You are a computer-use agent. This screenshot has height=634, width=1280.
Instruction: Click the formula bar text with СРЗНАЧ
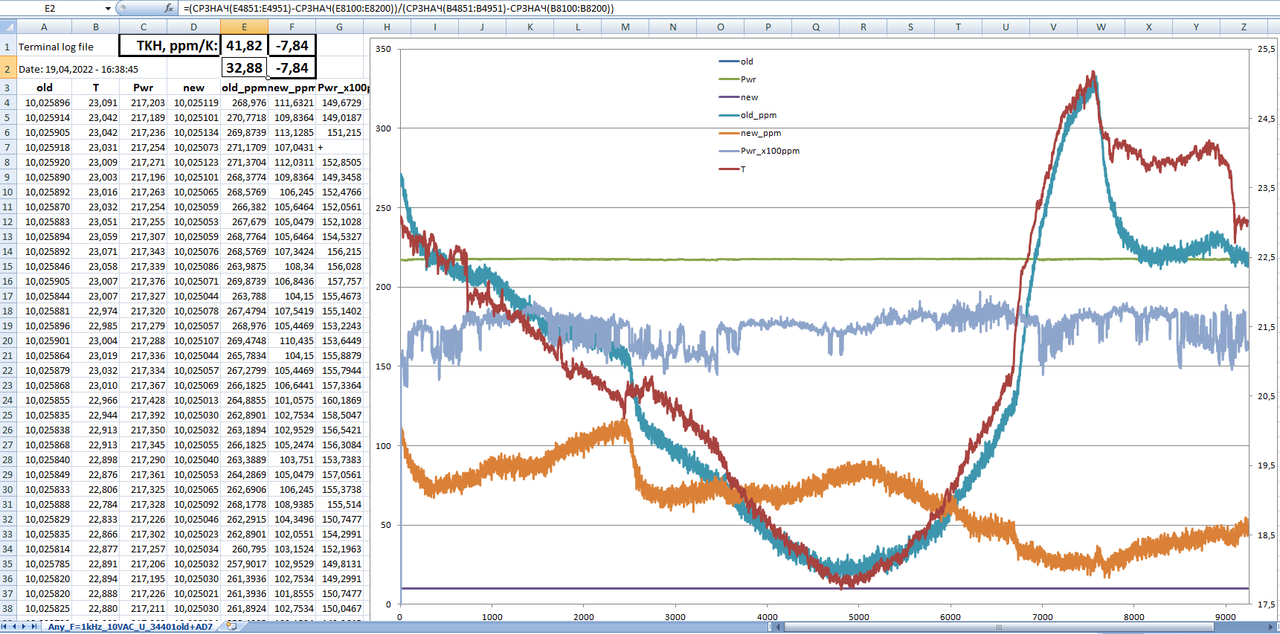point(400,8)
